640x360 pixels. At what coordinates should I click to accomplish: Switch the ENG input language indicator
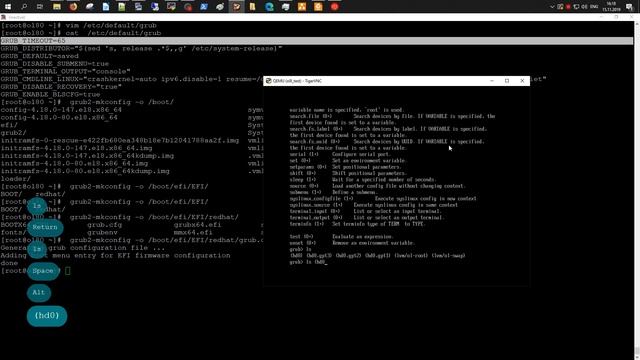[x=595, y=7]
